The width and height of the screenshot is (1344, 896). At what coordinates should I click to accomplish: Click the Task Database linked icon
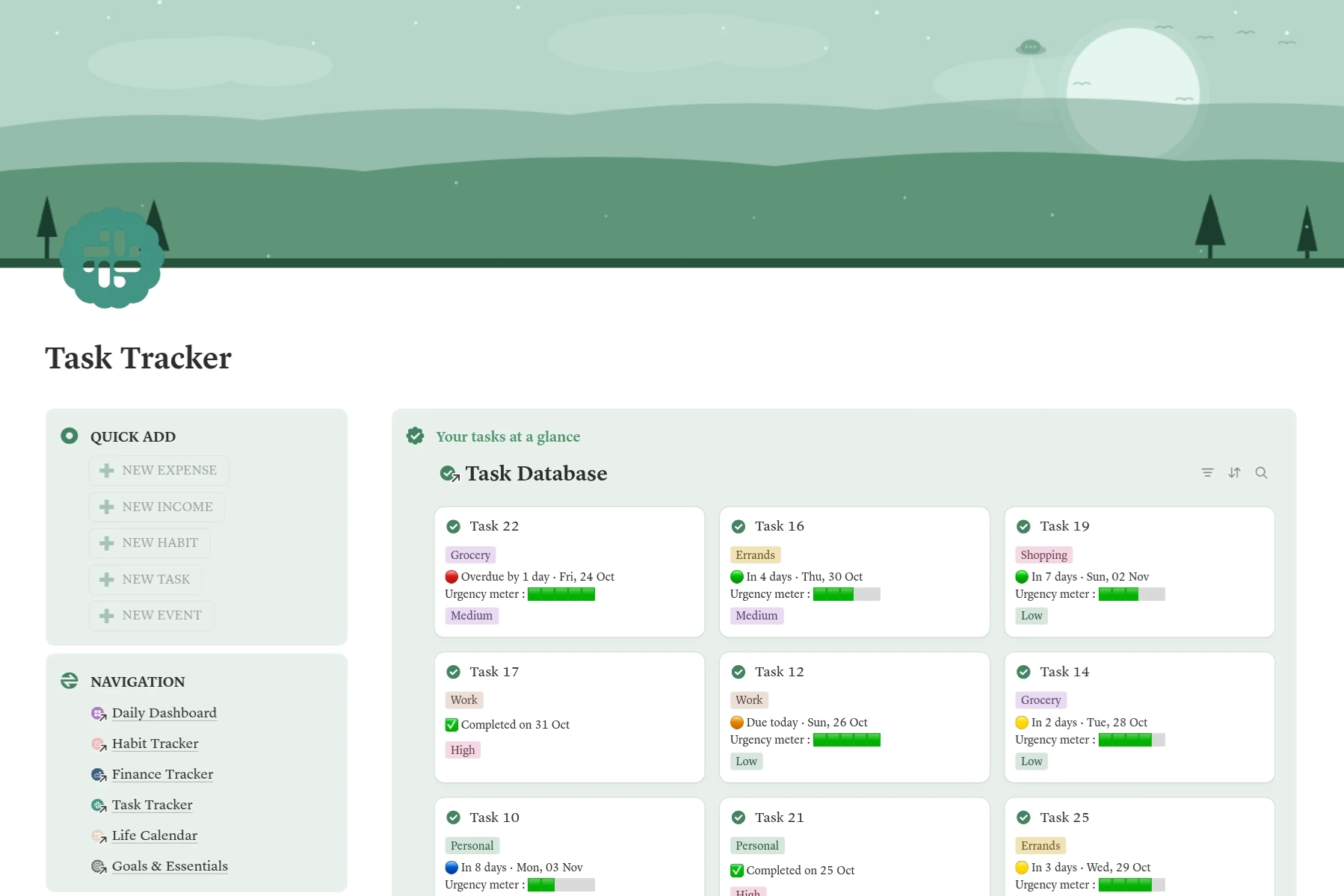[x=449, y=474]
